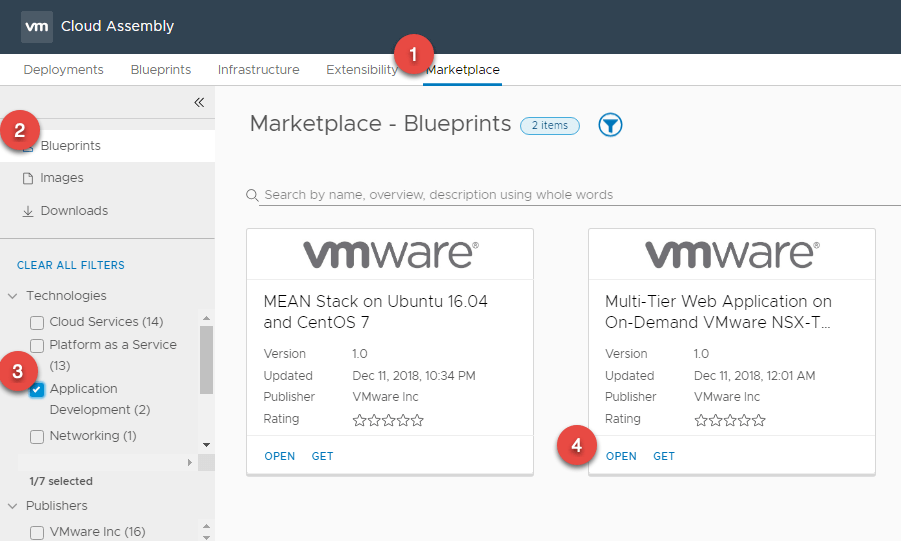The width and height of the screenshot is (901, 541).
Task: Switch to the Deployments tab
Action: [63, 70]
